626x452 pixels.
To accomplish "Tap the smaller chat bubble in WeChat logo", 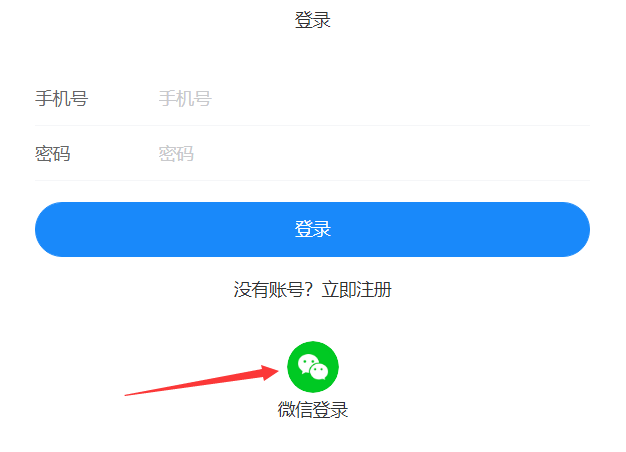I will tap(319, 371).
